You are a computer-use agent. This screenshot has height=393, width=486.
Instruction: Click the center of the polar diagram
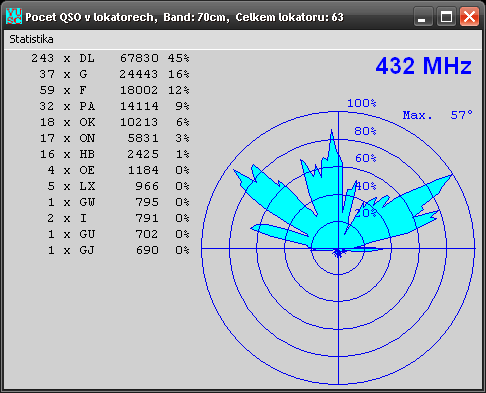338,248
